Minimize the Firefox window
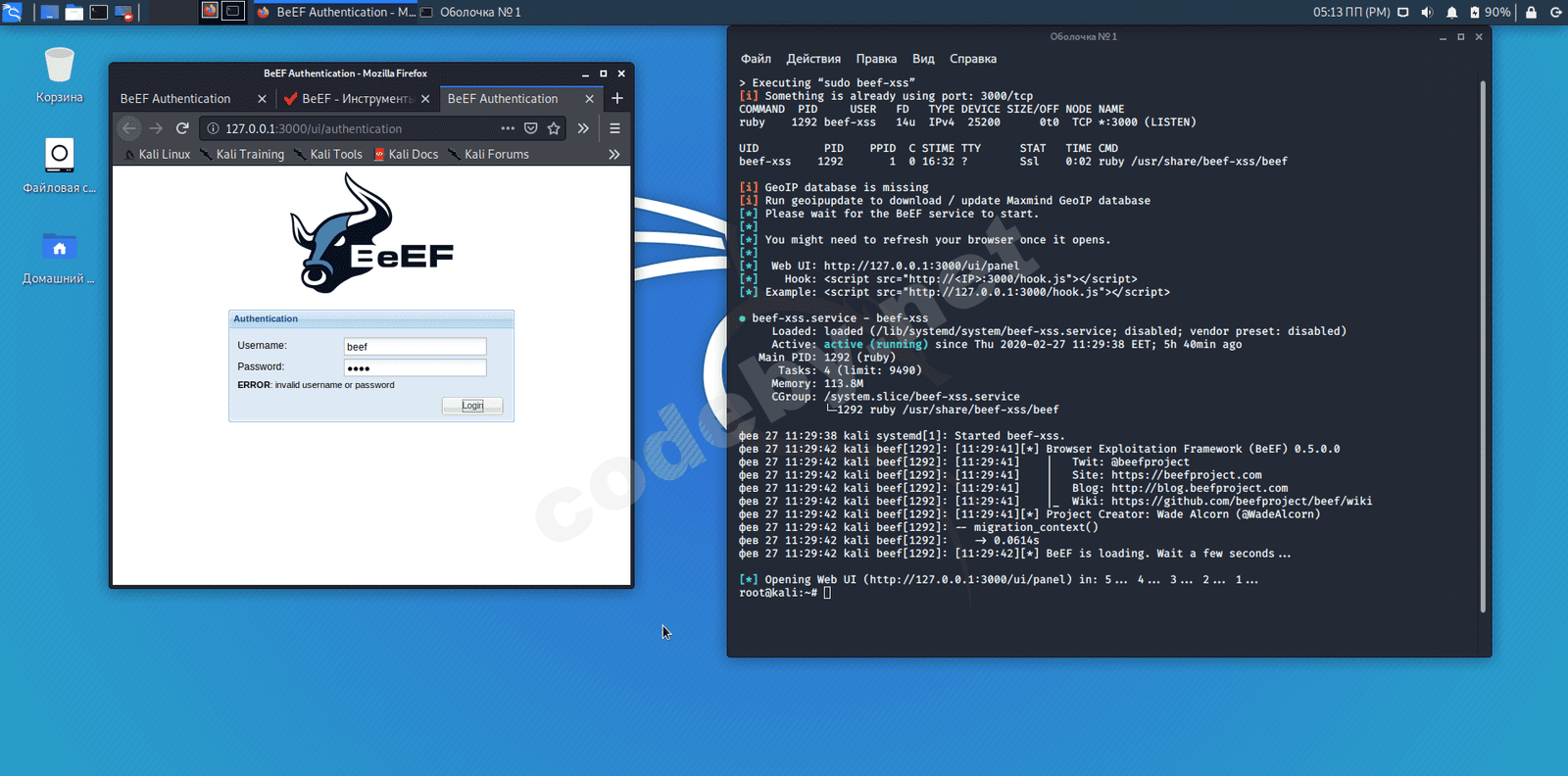This screenshot has height=776, width=1568. [x=585, y=73]
